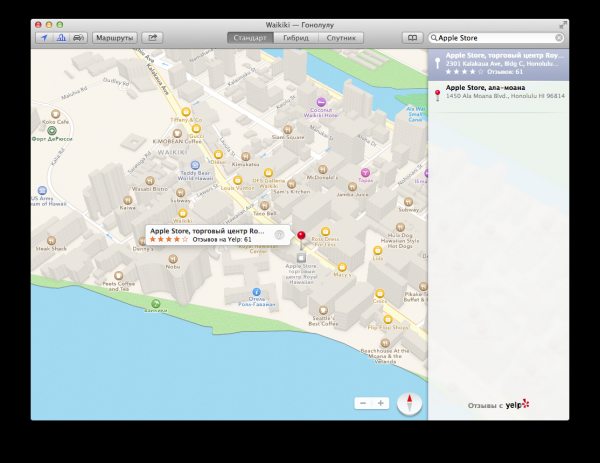Select Tiffany & Co map marker

tap(186, 112)
